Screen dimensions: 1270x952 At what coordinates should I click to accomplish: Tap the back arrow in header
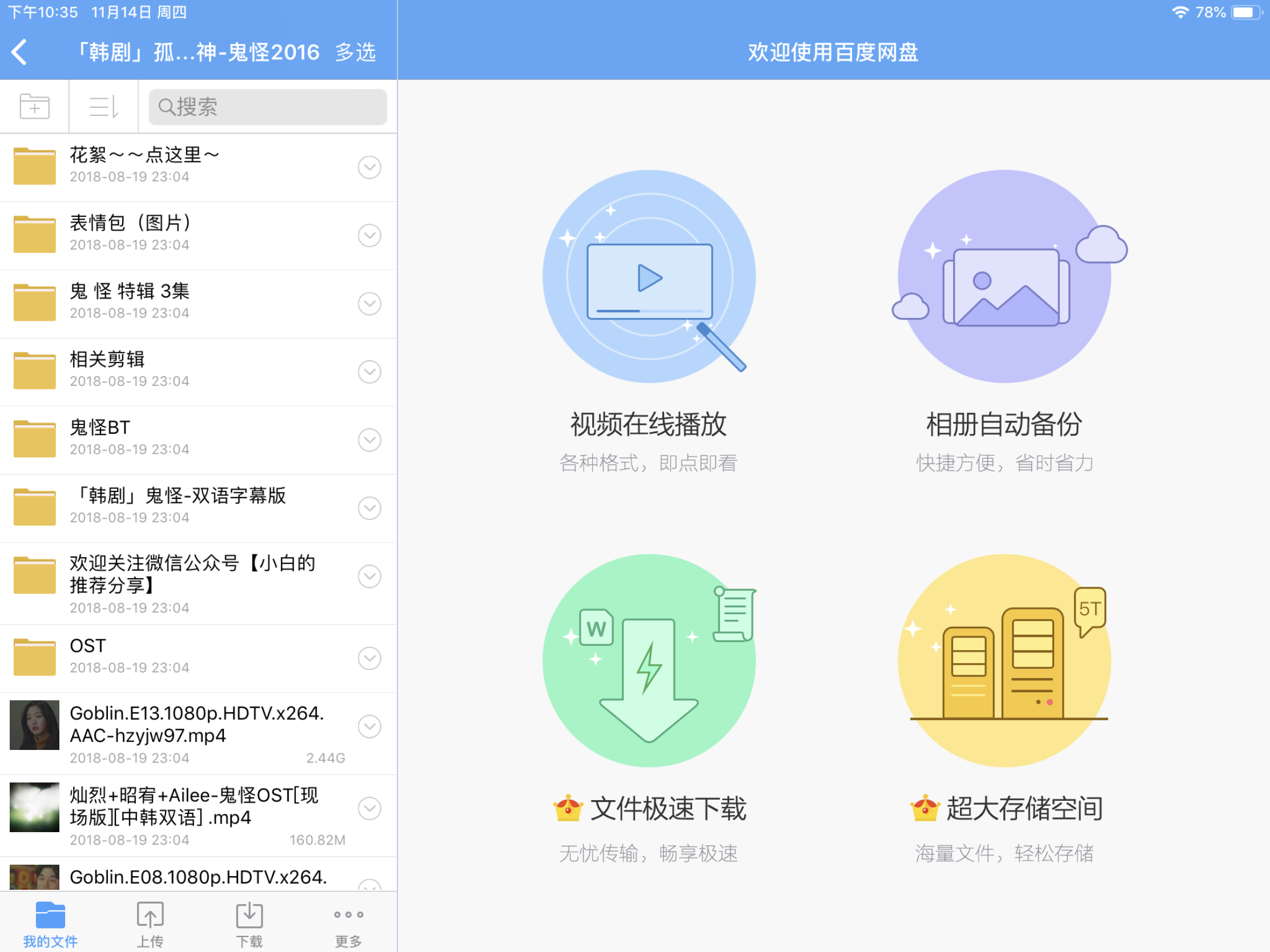tap(19, 52)
